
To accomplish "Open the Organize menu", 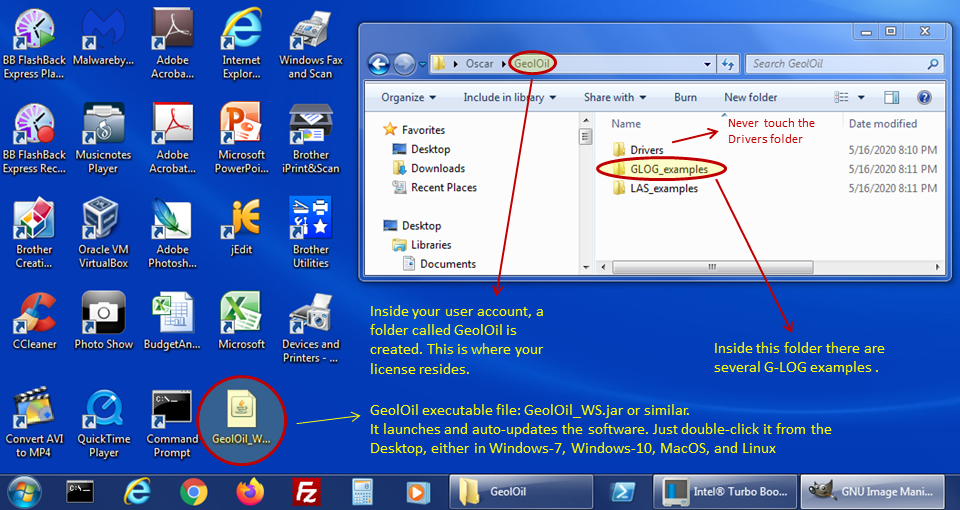I will (408, 97).
